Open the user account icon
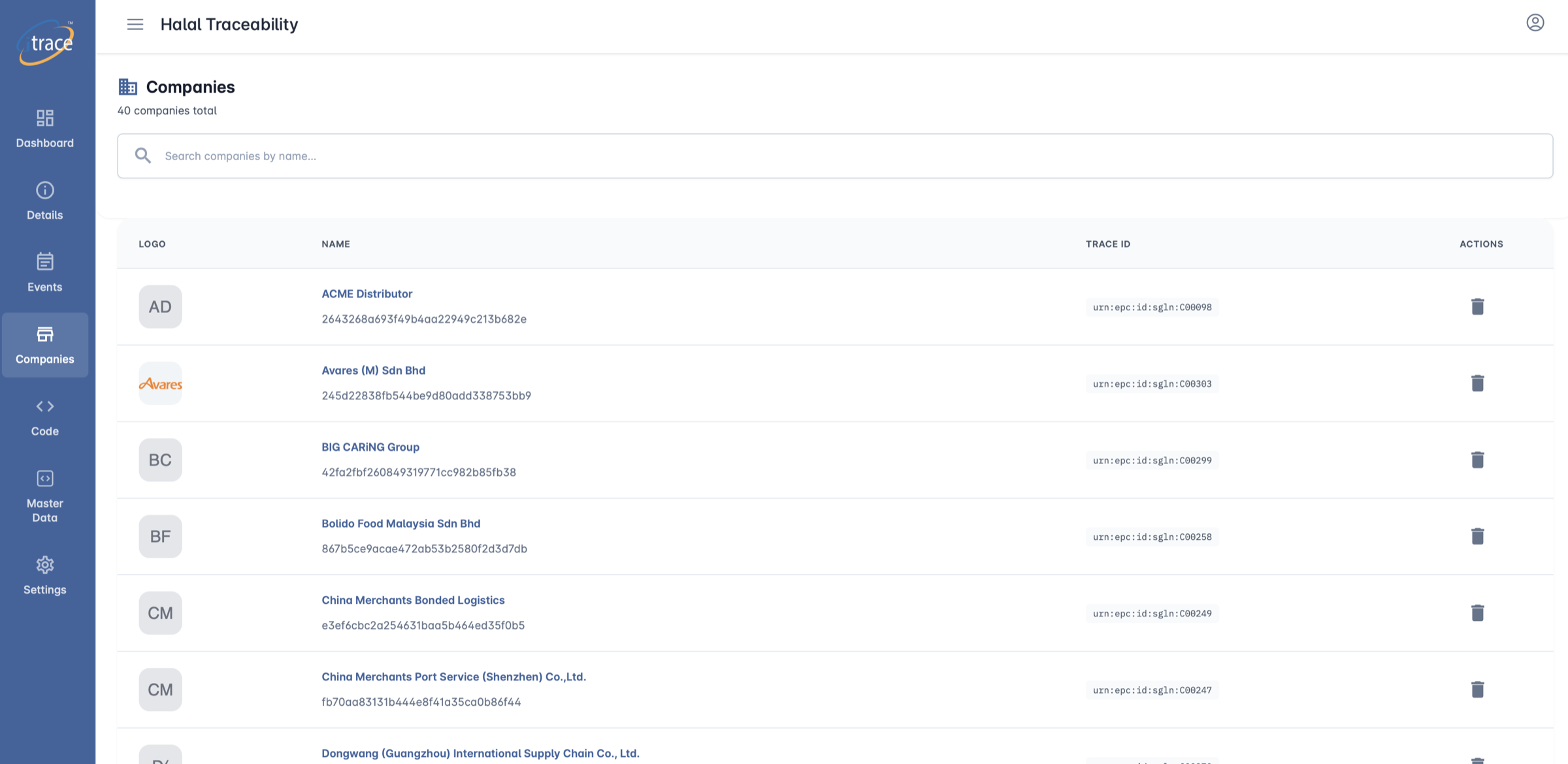The width and height of the screenshot is (1568, 764). click(x=1535, y=23)
